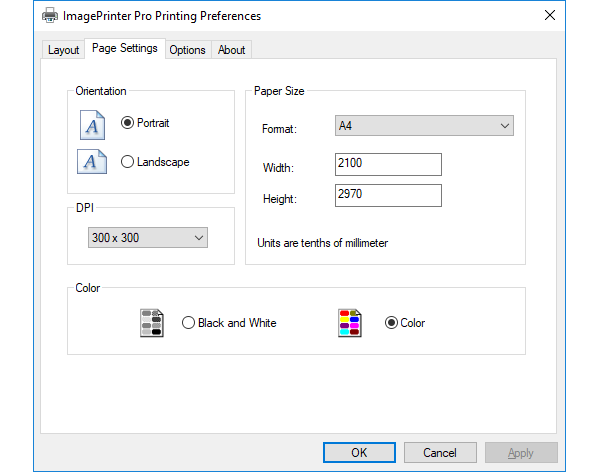Click the black and white print icon
The image size is (600, 472).
click(152, 323)
